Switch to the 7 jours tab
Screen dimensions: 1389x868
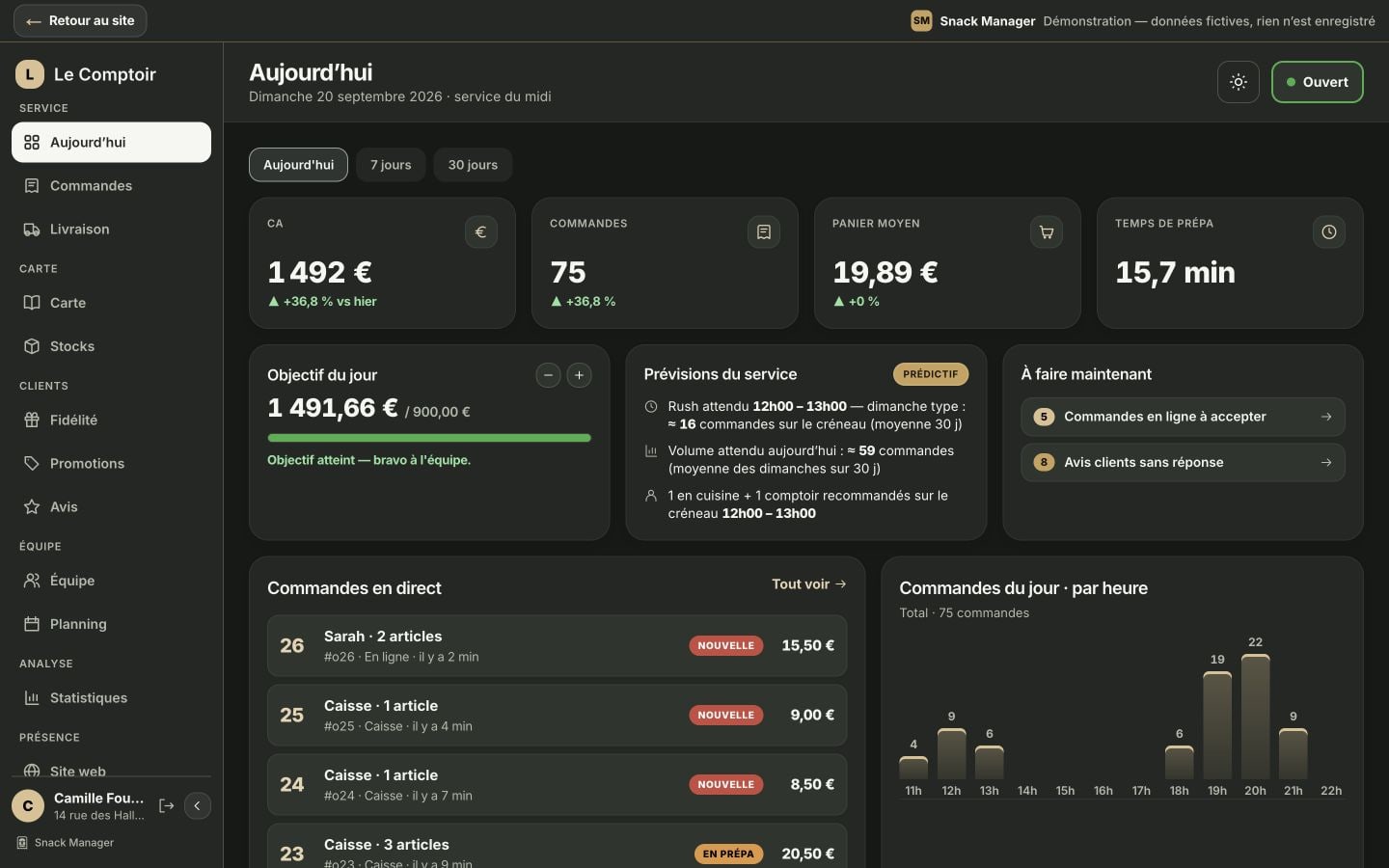[x=391, y=165]
